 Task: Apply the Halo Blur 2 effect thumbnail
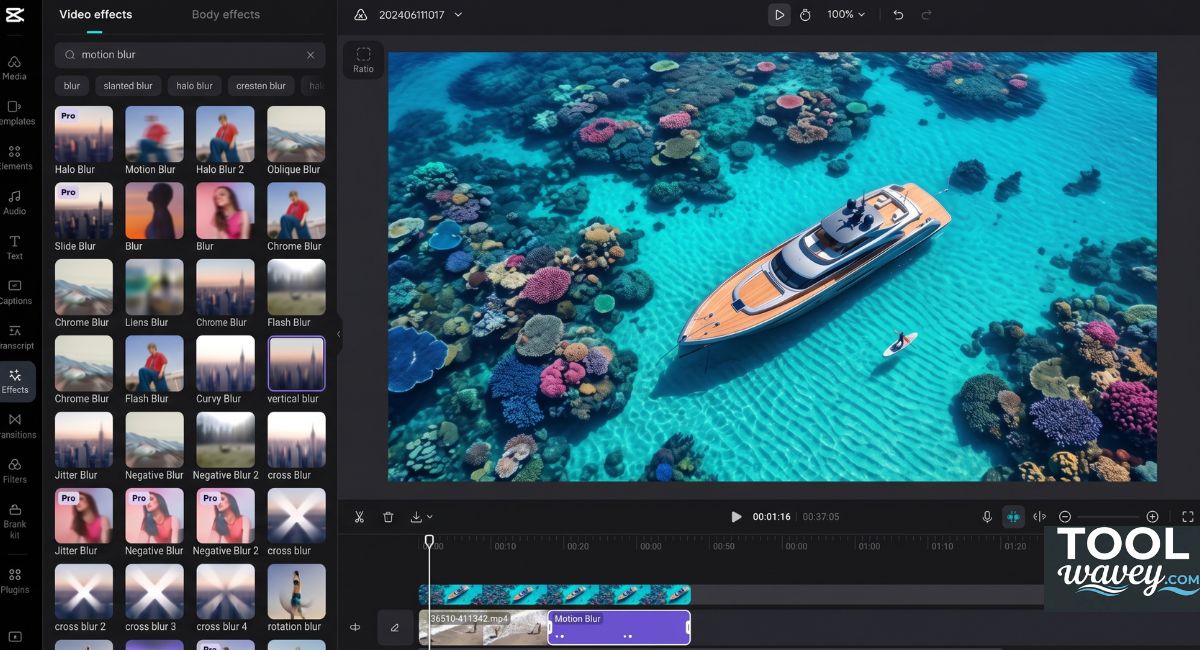coord(225,135)
